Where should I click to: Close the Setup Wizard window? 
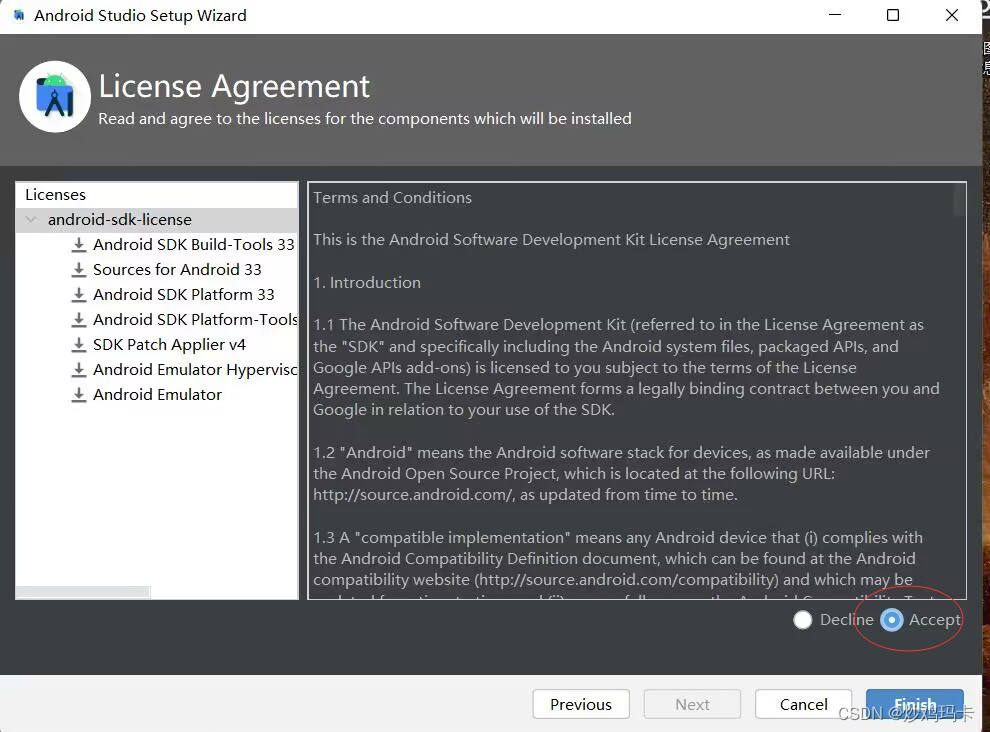pos(952,15)
